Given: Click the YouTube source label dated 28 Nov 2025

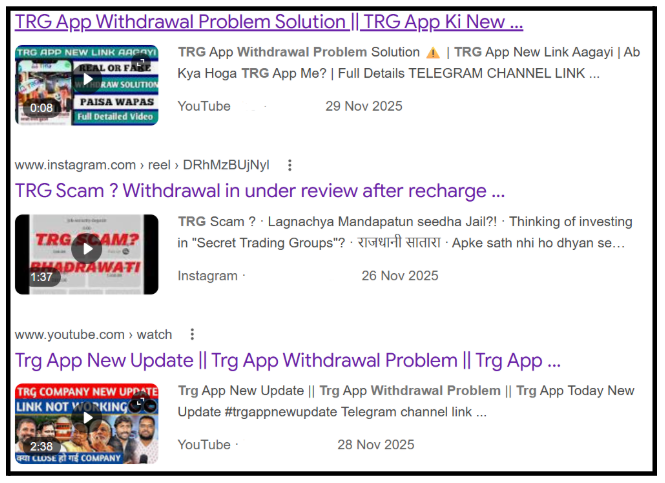Looking at the screenshot, I should (204, 444).
